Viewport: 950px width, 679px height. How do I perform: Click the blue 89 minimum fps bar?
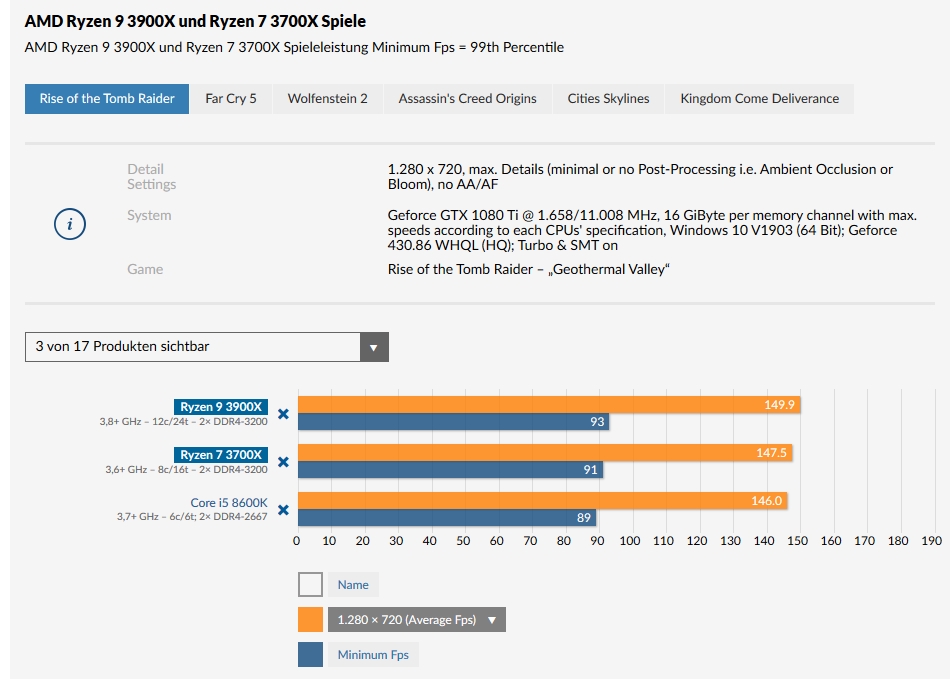447,517
